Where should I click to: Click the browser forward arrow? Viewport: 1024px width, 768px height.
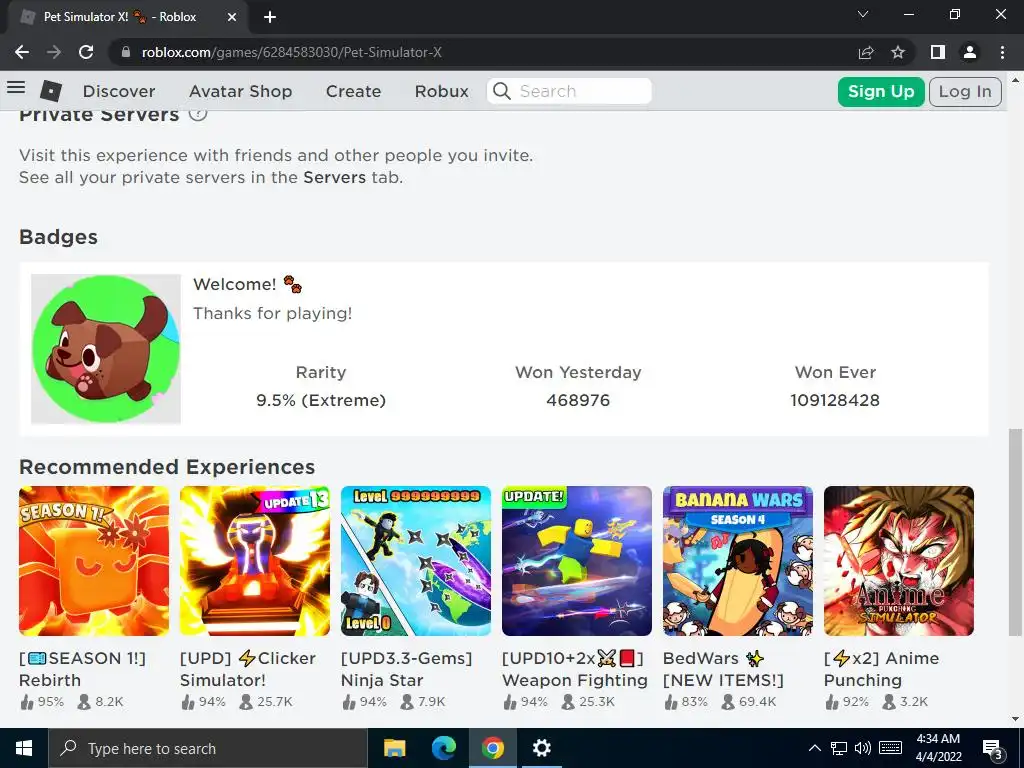(x=54, y=52)
